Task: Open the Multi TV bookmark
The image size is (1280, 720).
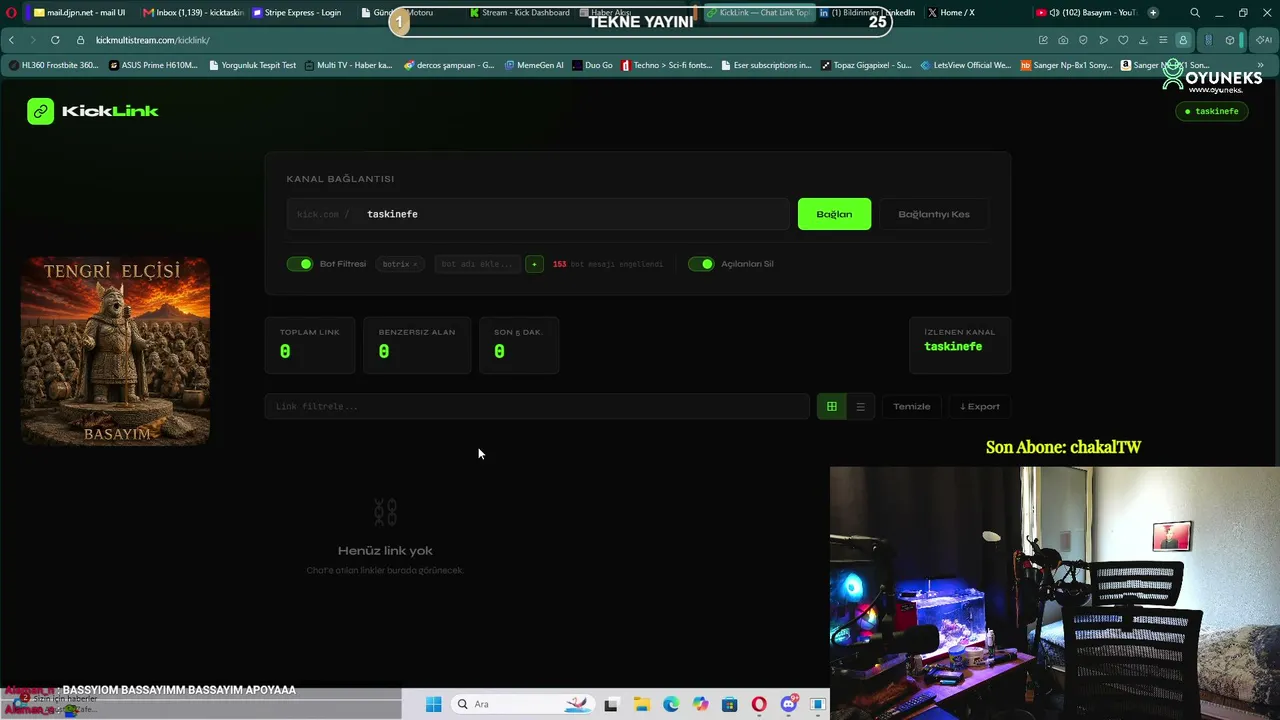Action: [348, 65]
